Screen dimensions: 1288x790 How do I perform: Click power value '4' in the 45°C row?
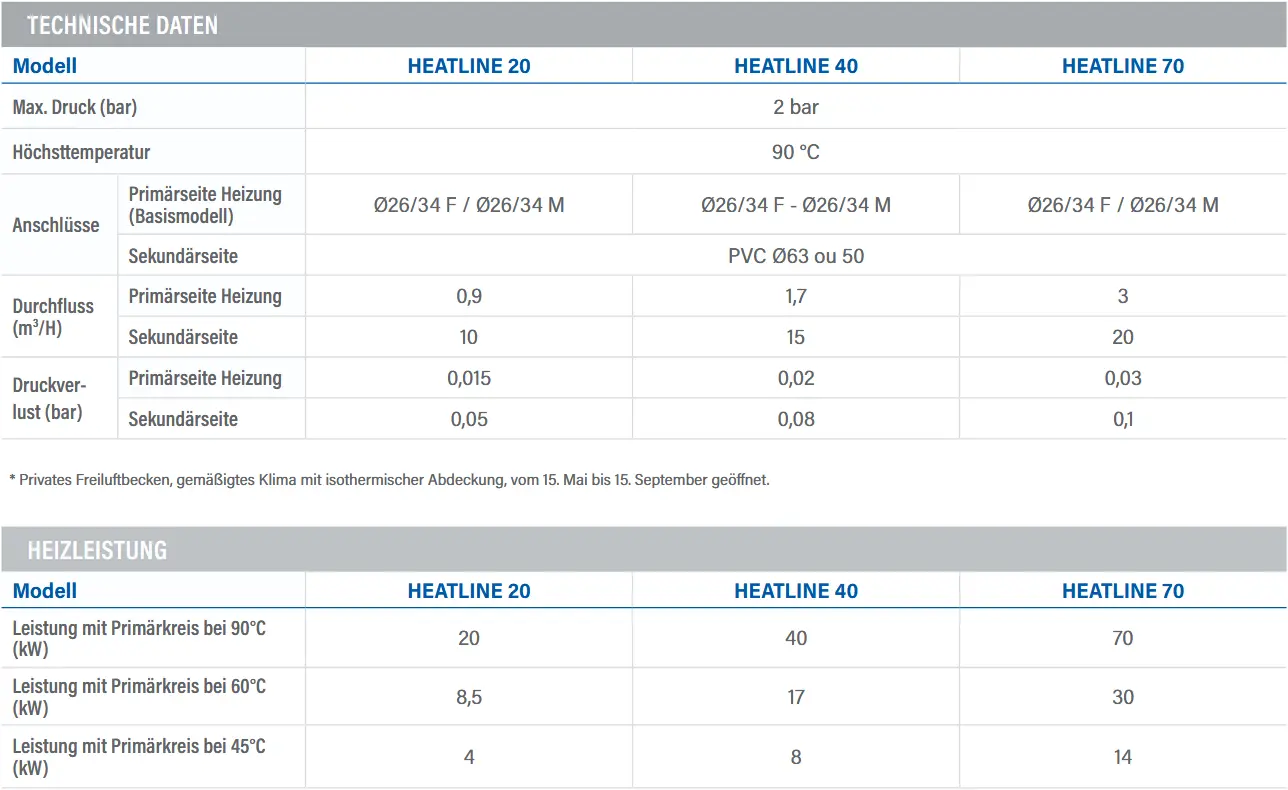469,757
